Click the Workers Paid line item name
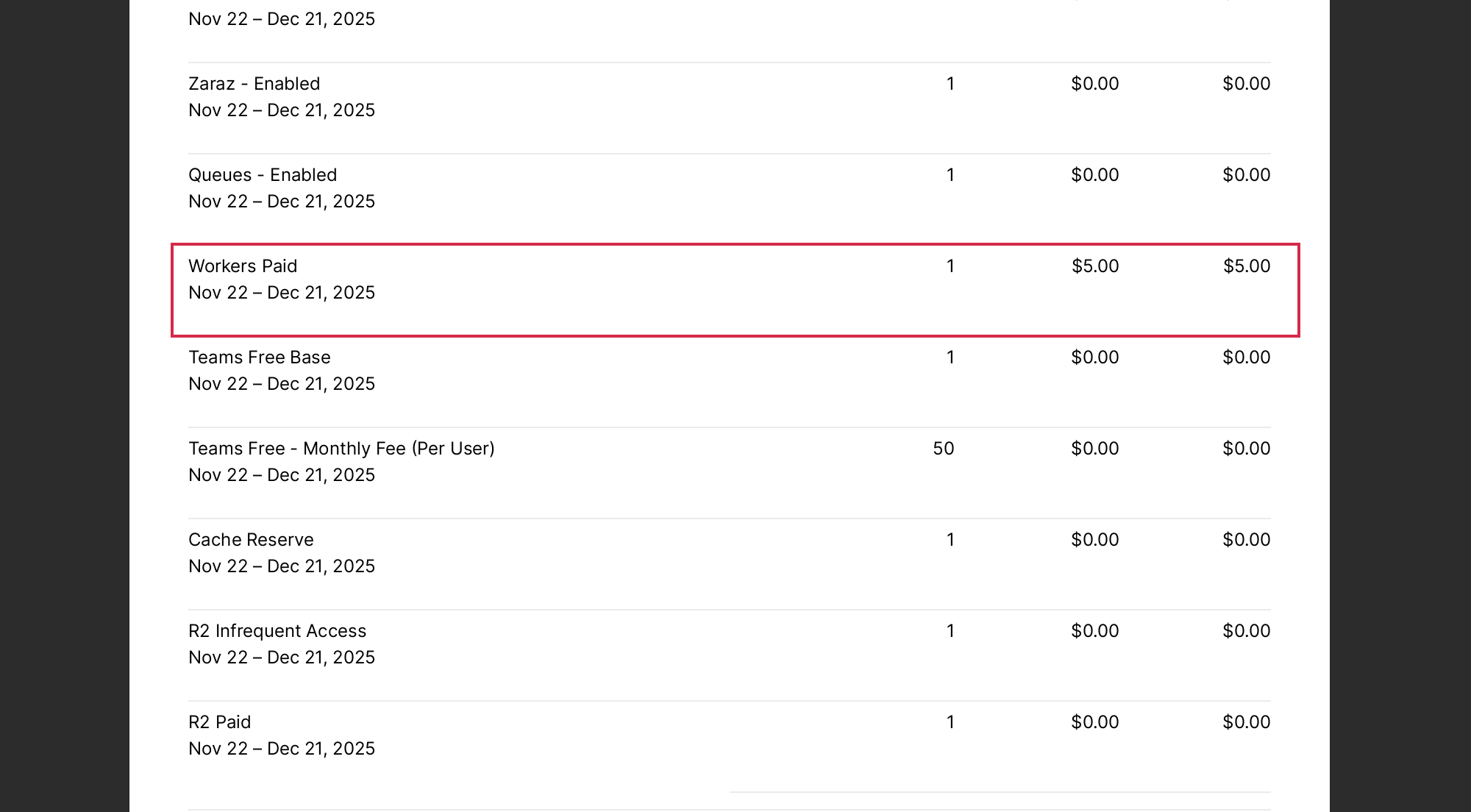 [243, 266]
